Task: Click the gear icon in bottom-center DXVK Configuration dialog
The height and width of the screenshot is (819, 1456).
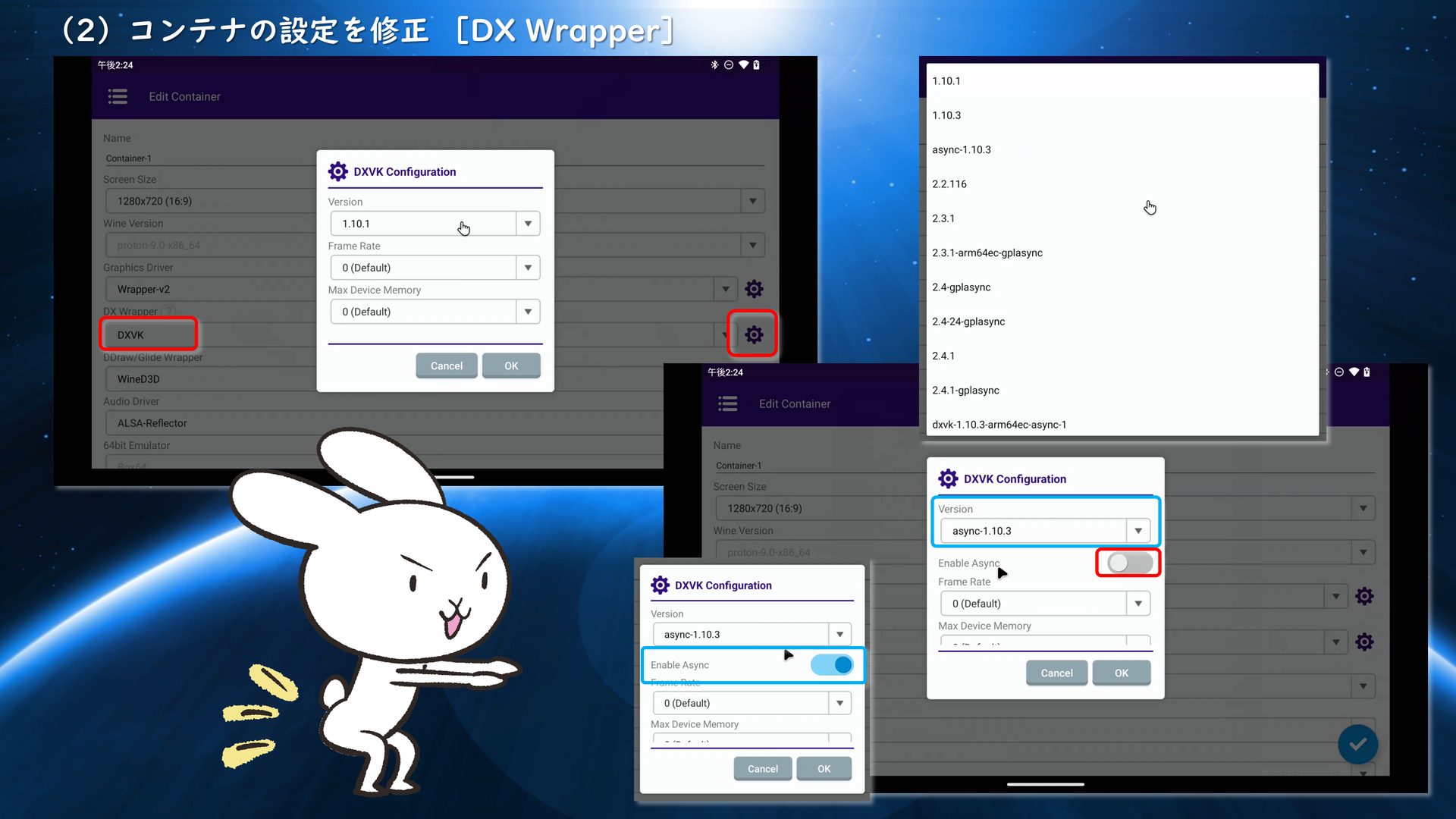Action: (x=661, y=585)
